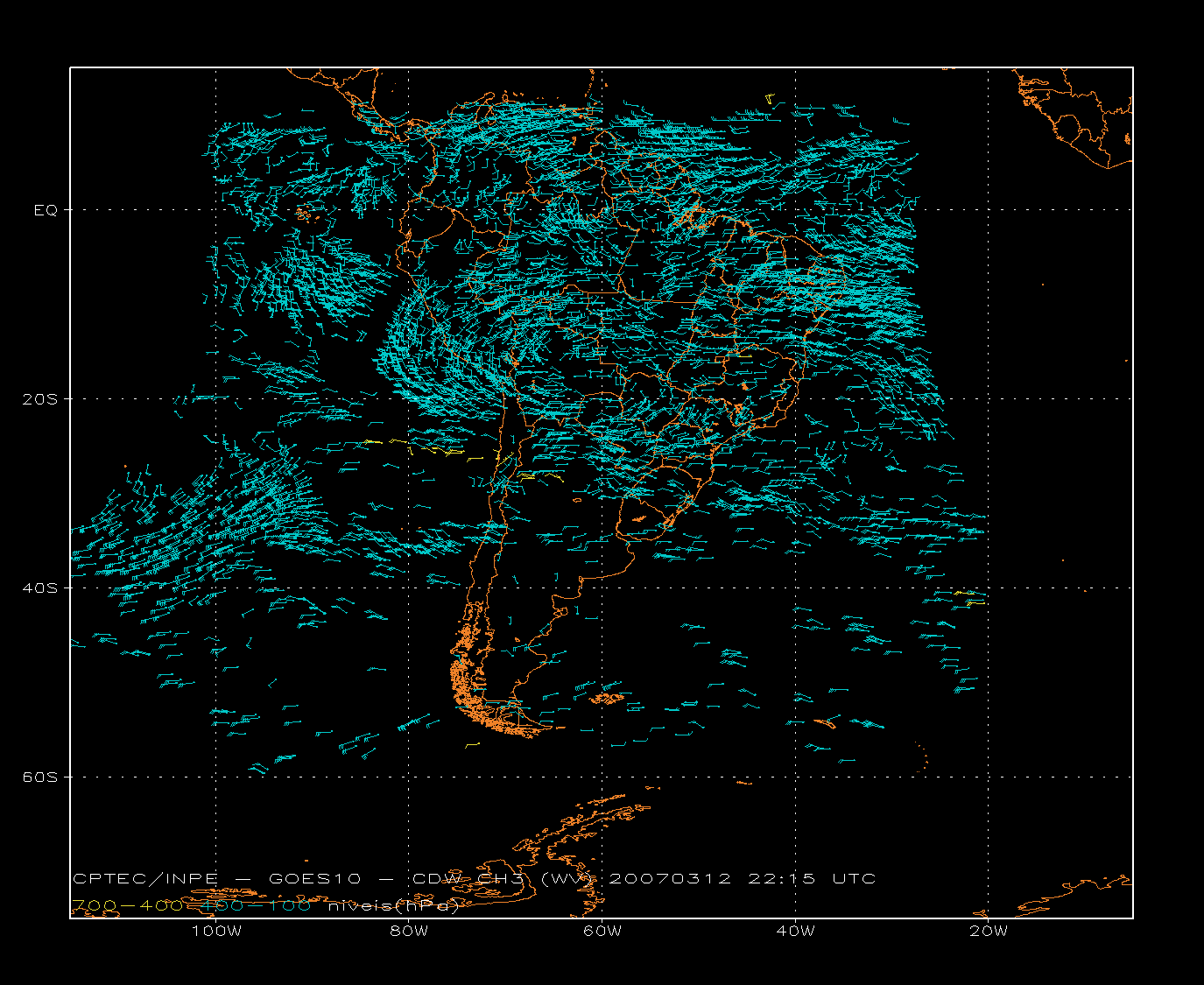Image resolution: width=1204 pixels, height=985 pixels.
Task: Click the 80W longitude axis label
Action: pyautogui.click(x=409, y=931)
